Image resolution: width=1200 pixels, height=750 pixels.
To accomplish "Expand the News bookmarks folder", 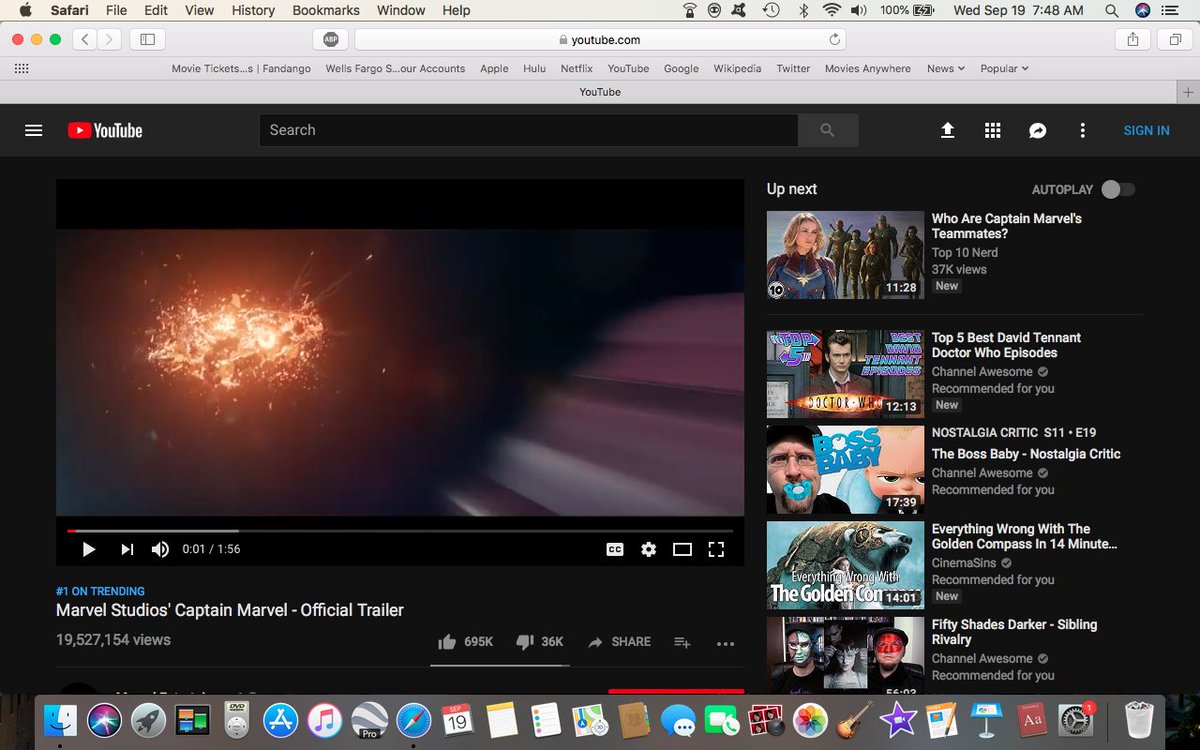I will point(945,68).
